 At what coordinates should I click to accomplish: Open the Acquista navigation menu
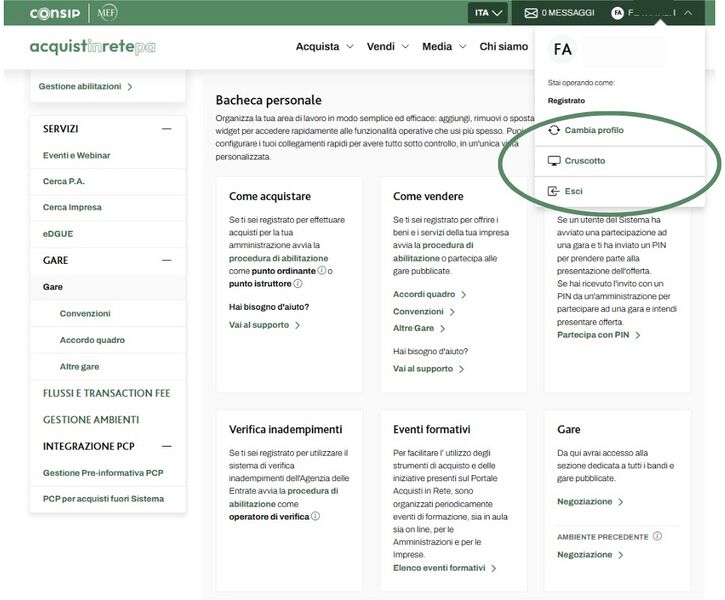point(324,47)
